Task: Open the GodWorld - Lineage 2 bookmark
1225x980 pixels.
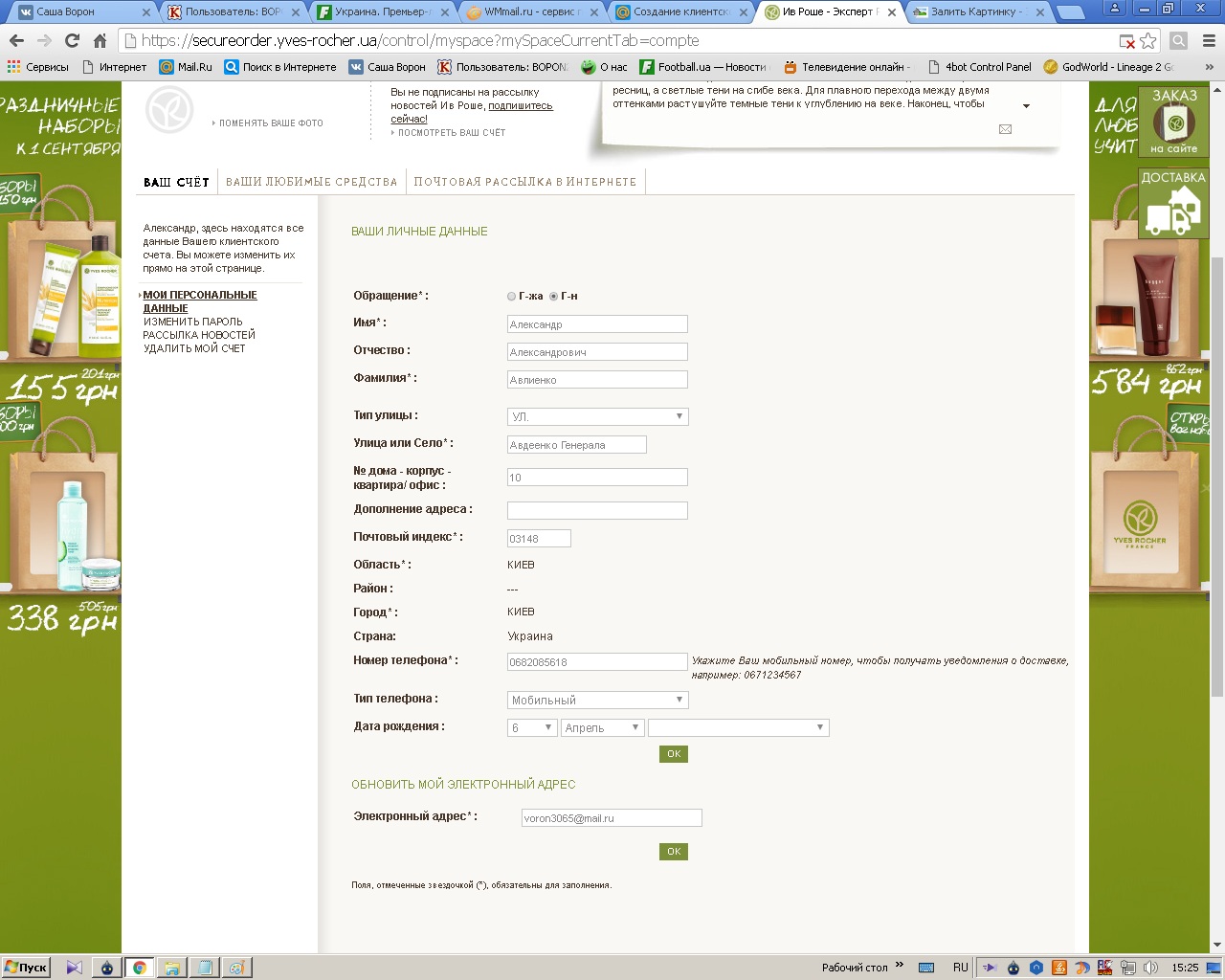Action: pyautogui.click(x=1108, y=67)
